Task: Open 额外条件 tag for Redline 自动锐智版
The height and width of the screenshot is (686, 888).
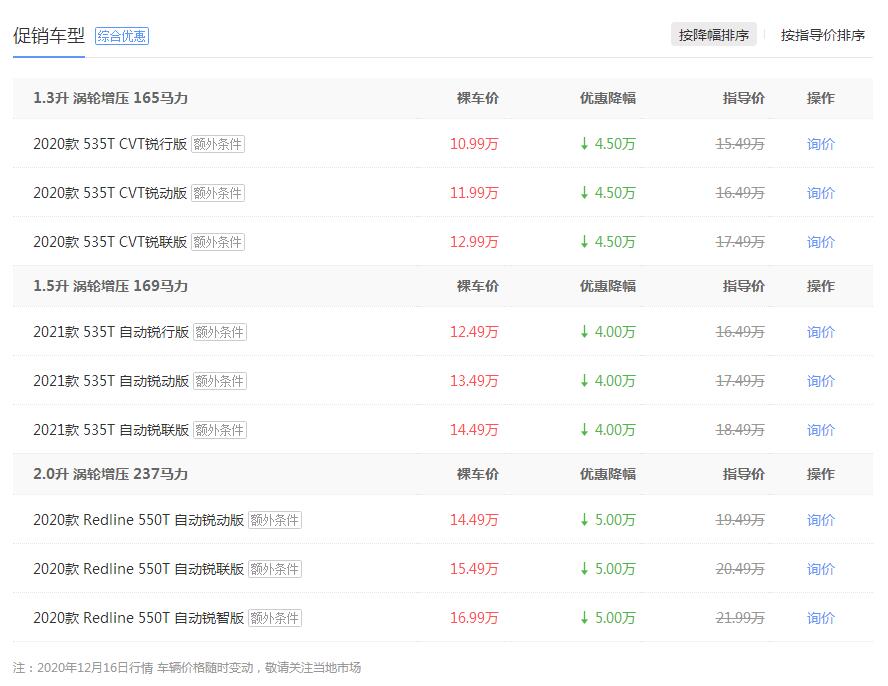Action: coord(275,618)
